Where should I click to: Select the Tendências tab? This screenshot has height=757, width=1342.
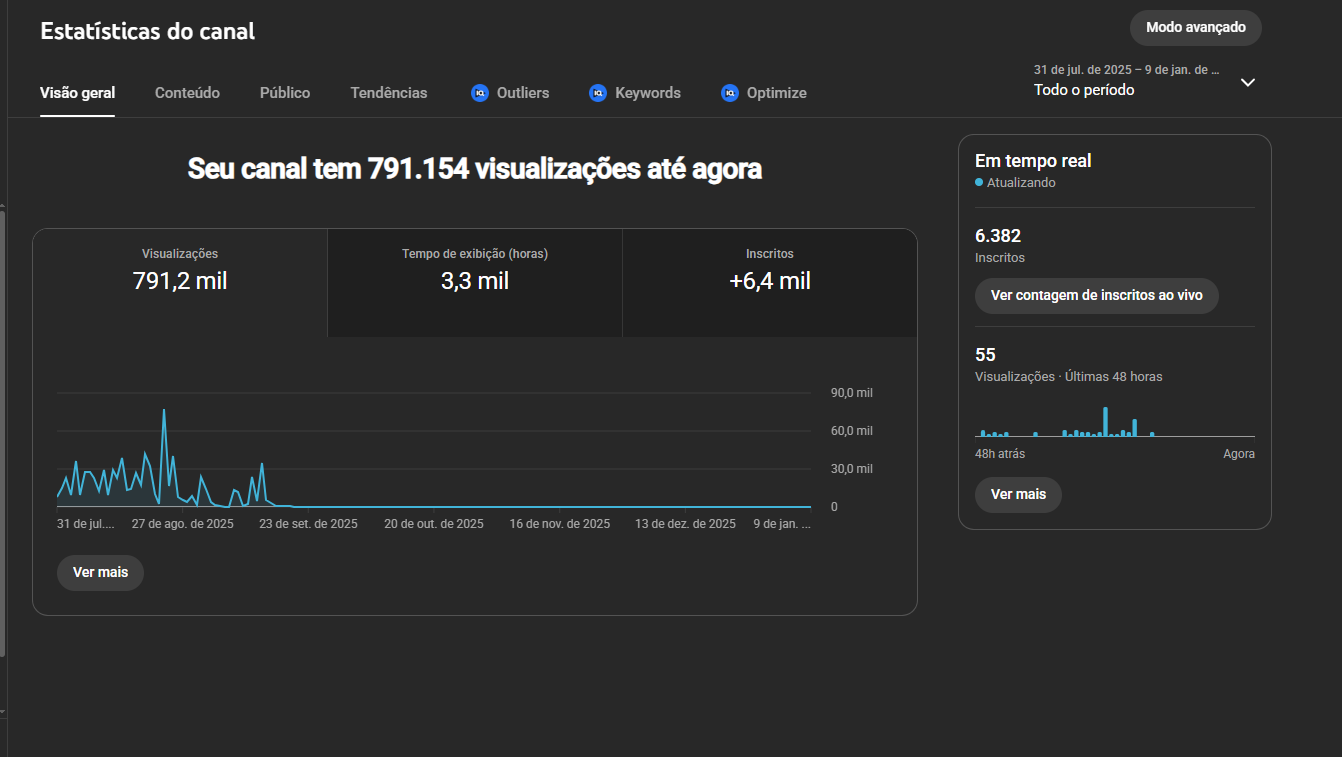pos(388,93)
